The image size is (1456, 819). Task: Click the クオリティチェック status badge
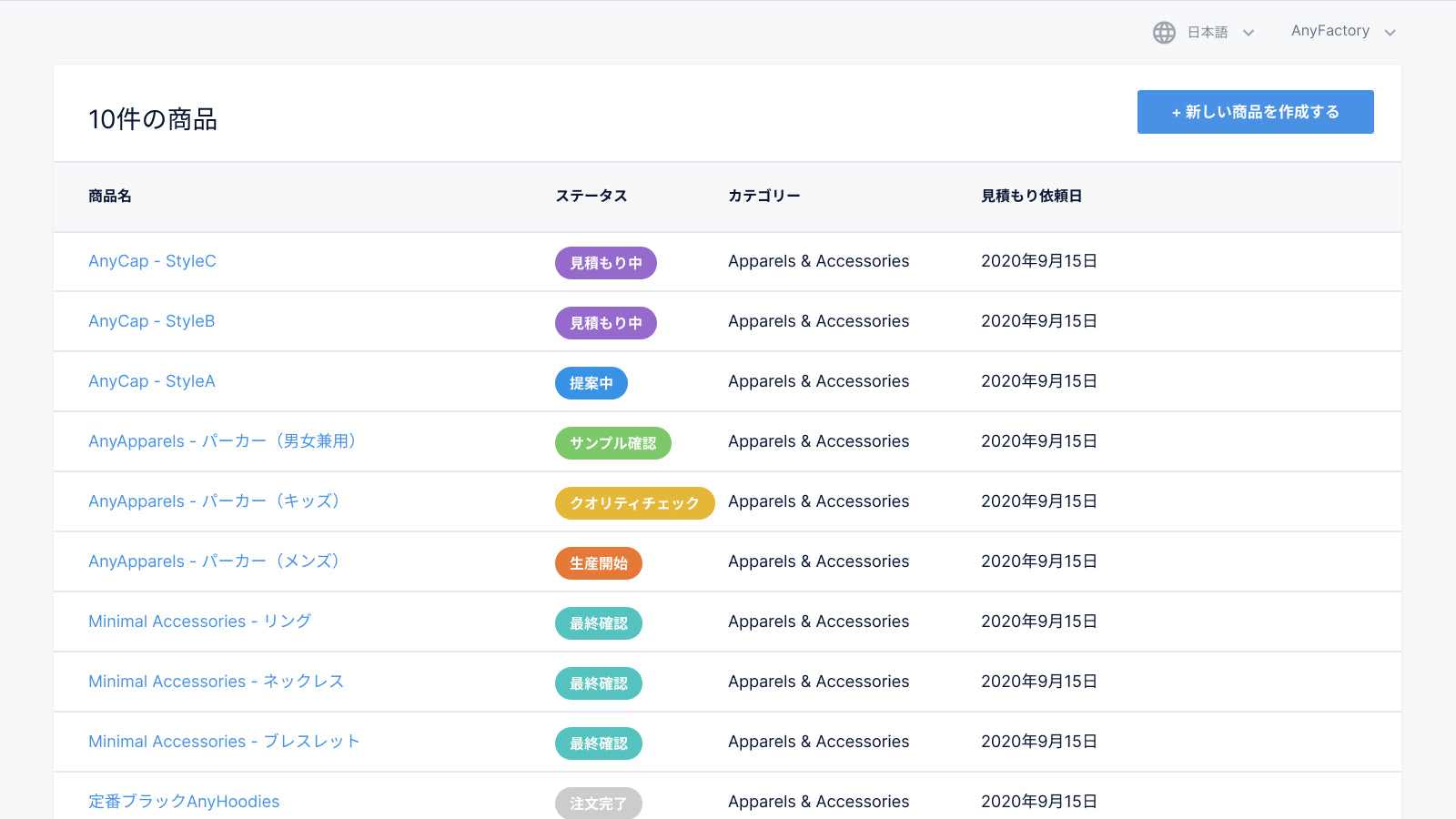tap(634, 502)
